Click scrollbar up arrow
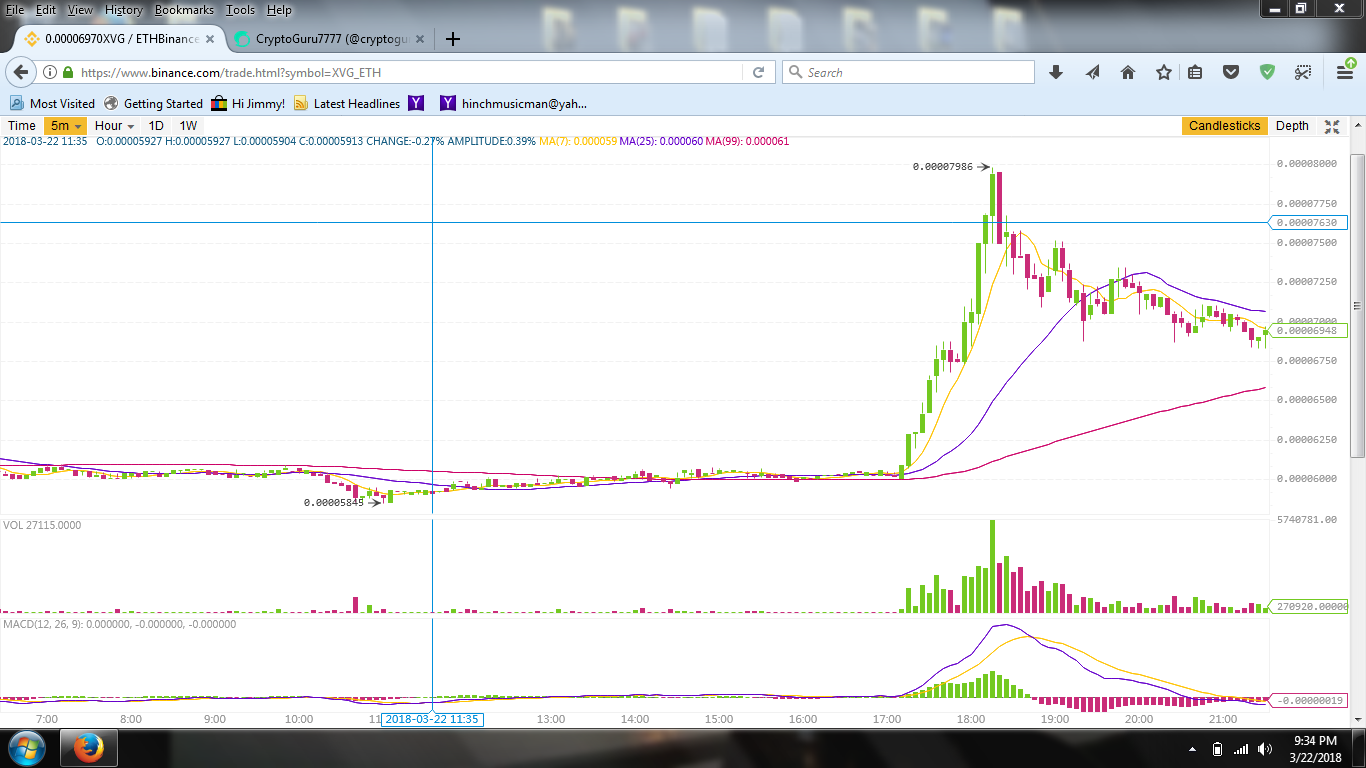 pos(1357,126)
